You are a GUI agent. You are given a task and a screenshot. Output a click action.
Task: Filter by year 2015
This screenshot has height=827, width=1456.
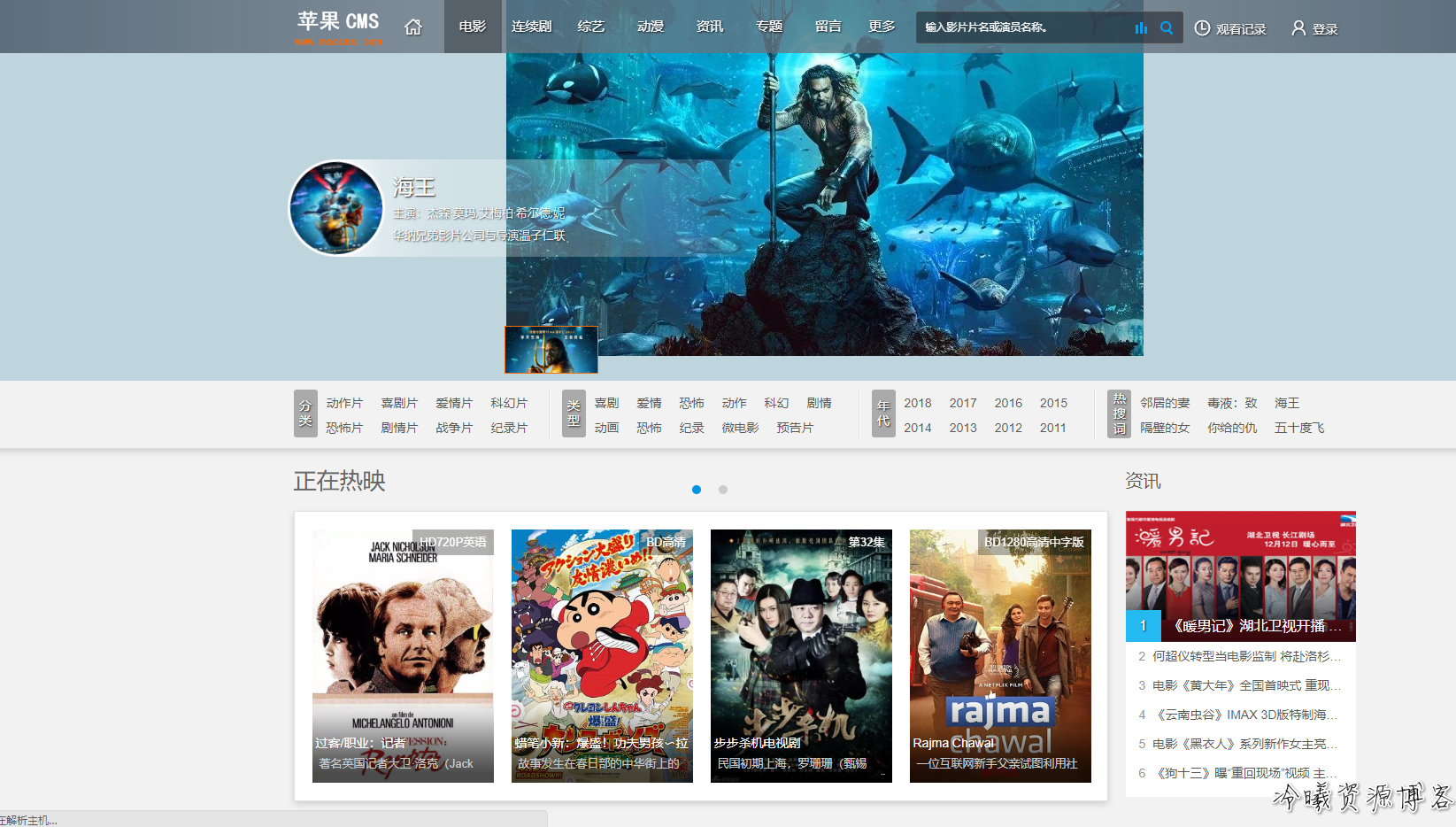(1053, 403)
